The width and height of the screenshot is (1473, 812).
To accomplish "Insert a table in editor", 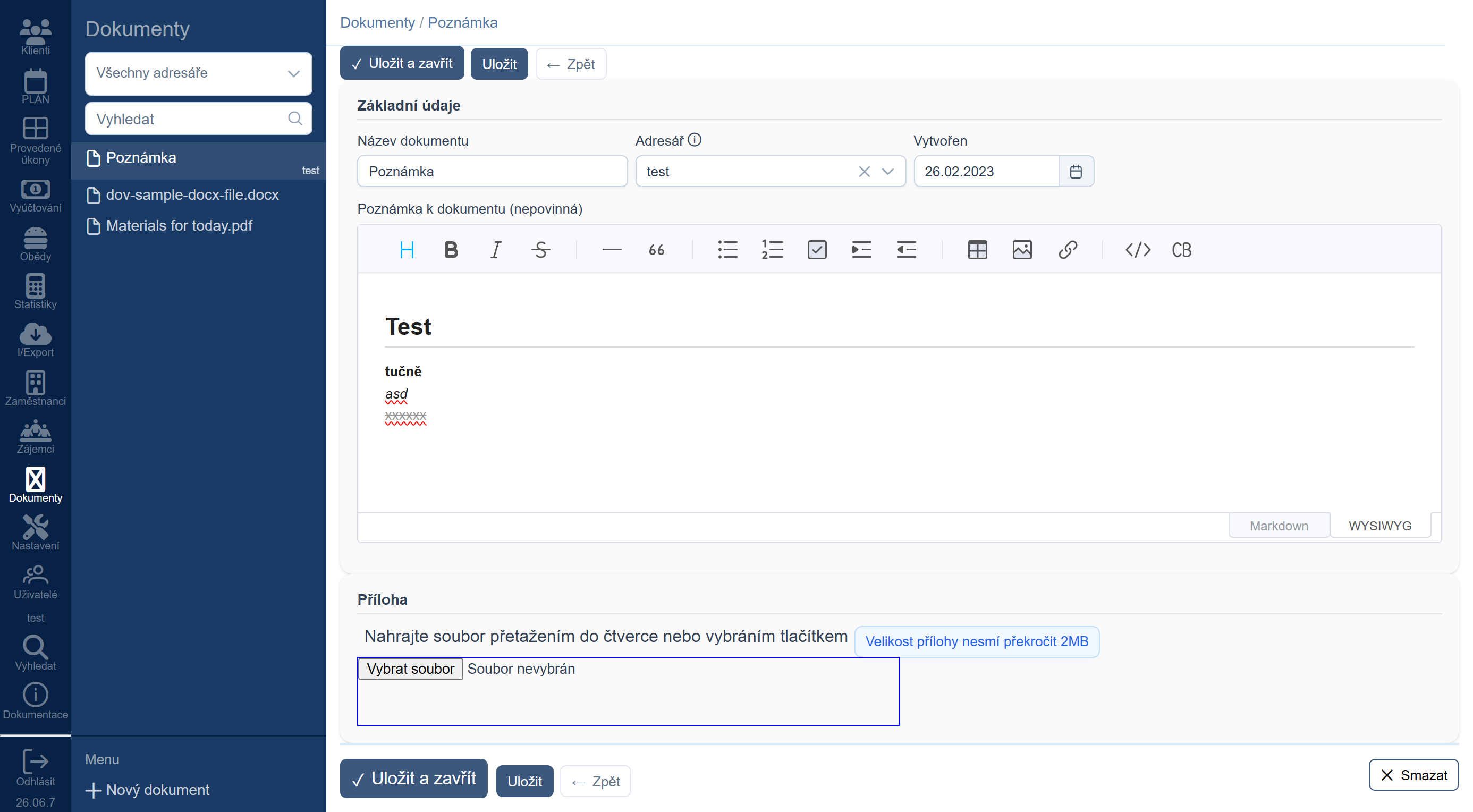I will [x=978, y=250].
